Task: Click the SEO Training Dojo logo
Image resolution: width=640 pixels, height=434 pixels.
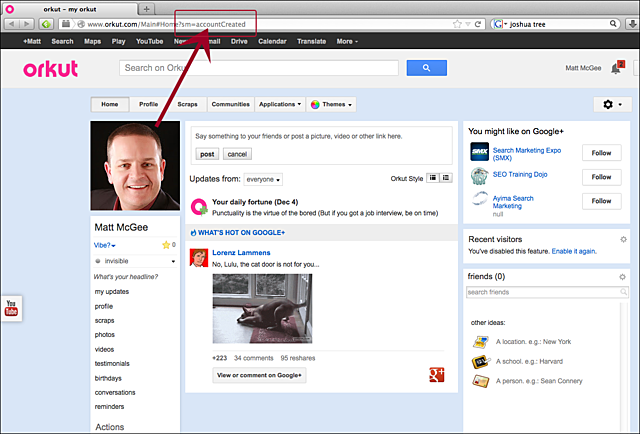Action: tap(479, 176)
